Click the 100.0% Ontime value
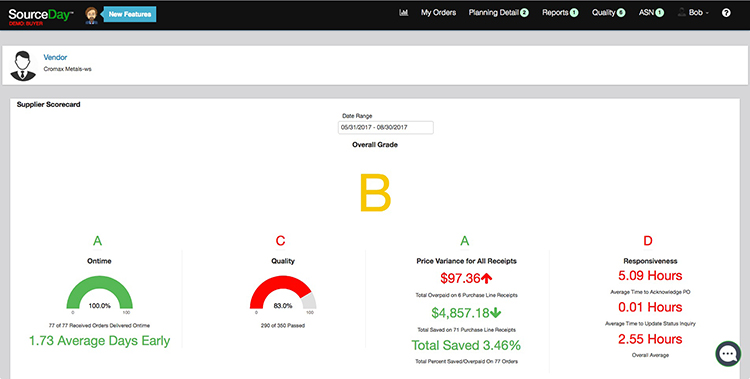 pyautogui.click(x=99, y=305)
